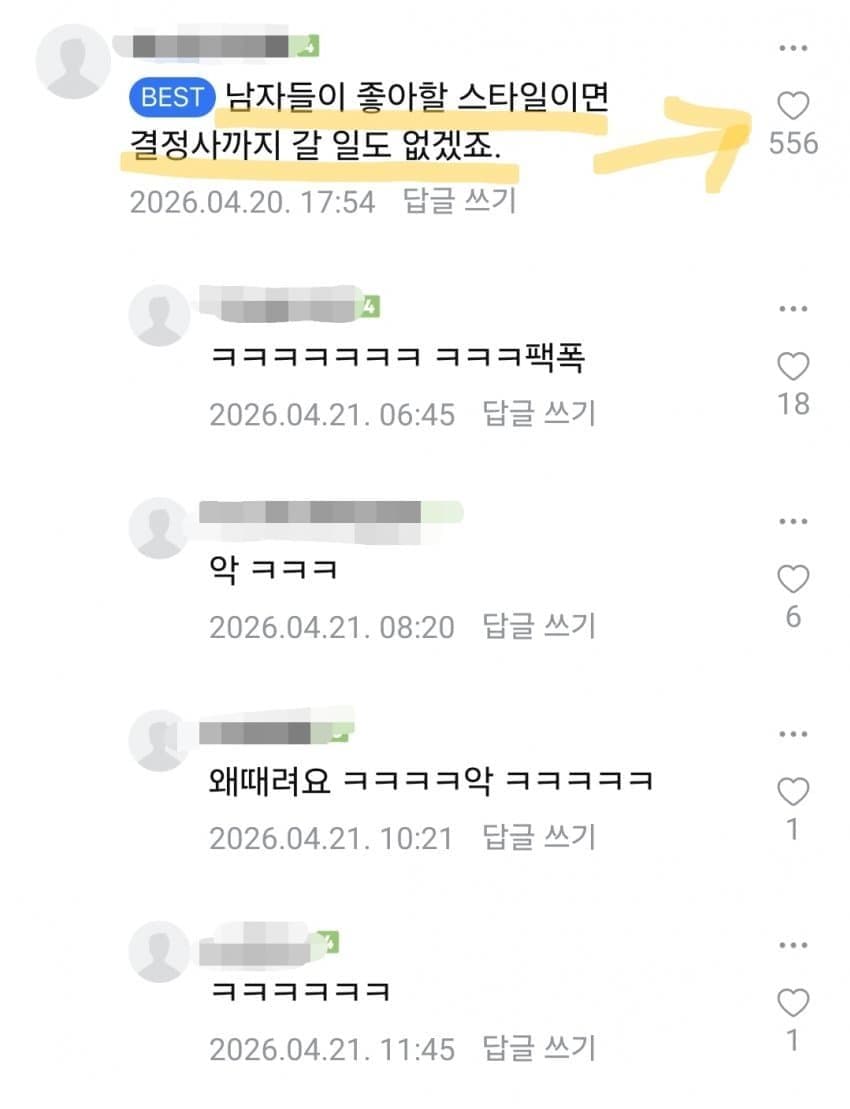Click the blue BEST badge
This screenshot has height=1109, width=850.
[172, 97]
